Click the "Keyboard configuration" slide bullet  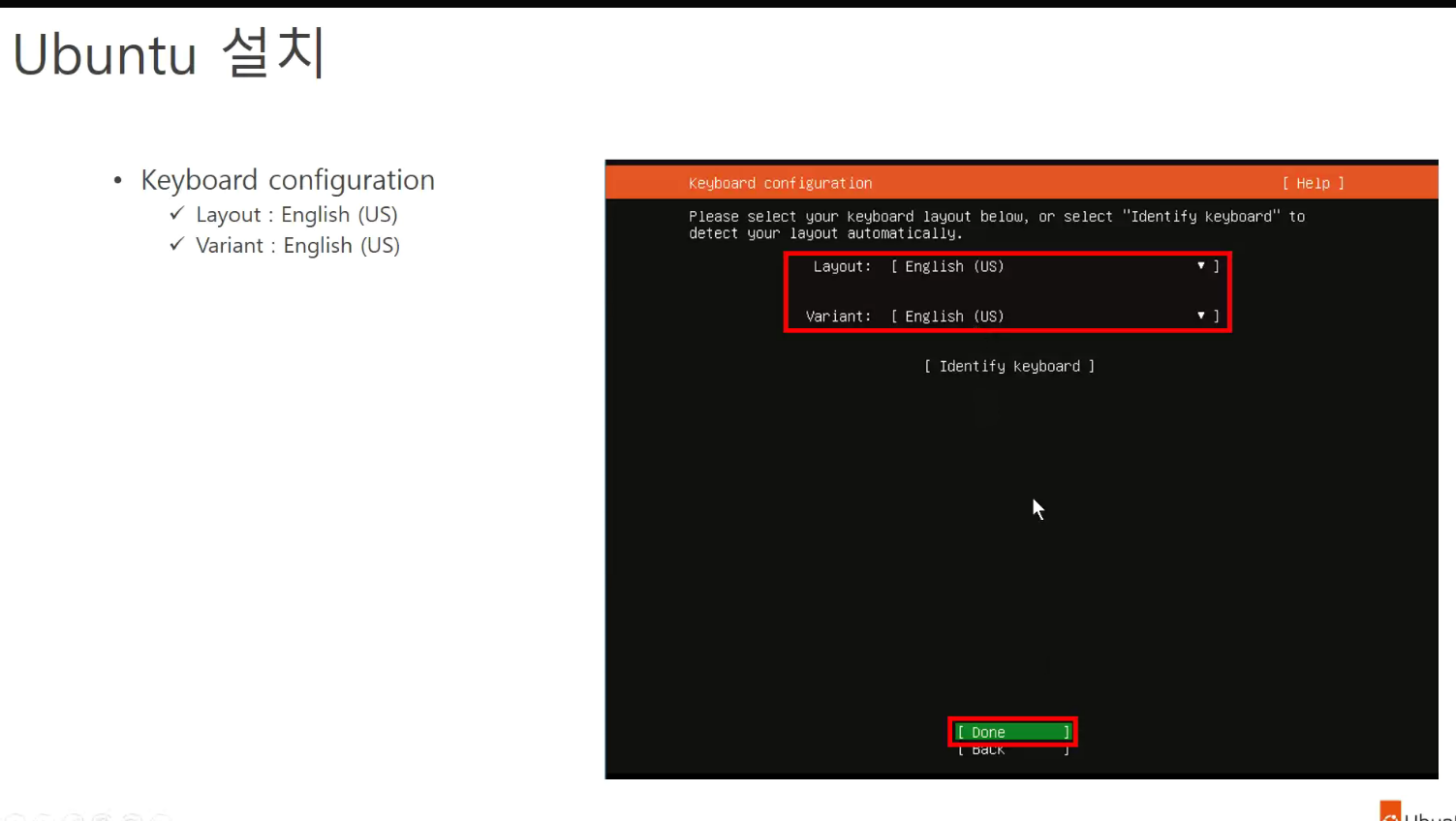pos(288,180)
